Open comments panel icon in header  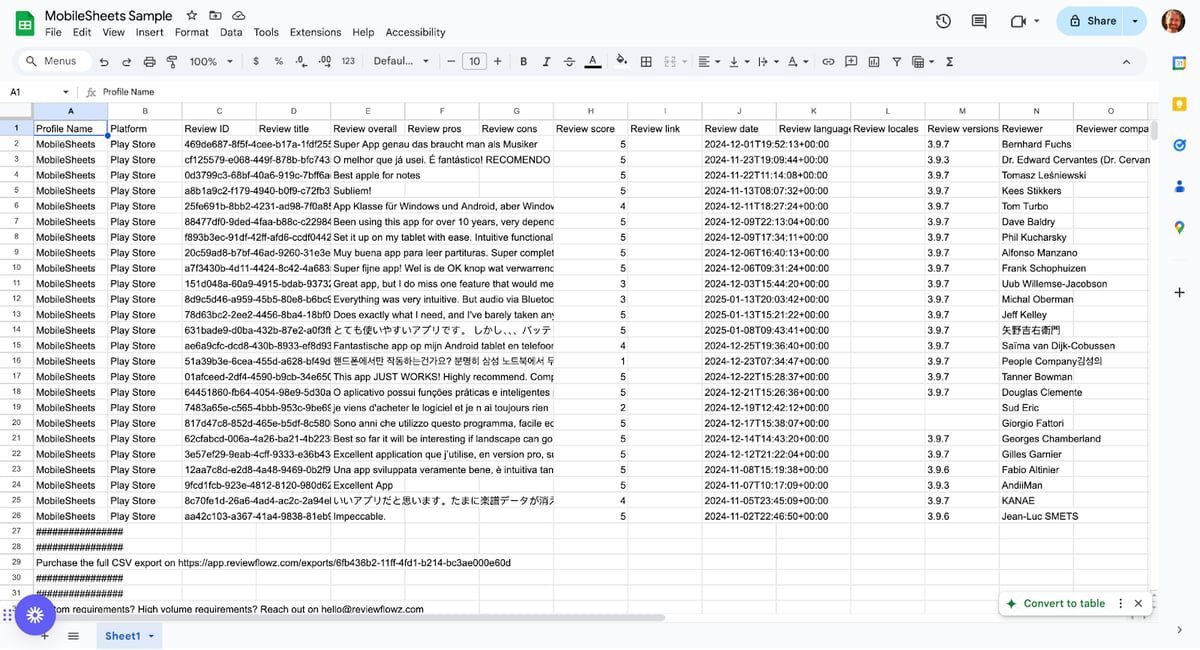point(979,21)
